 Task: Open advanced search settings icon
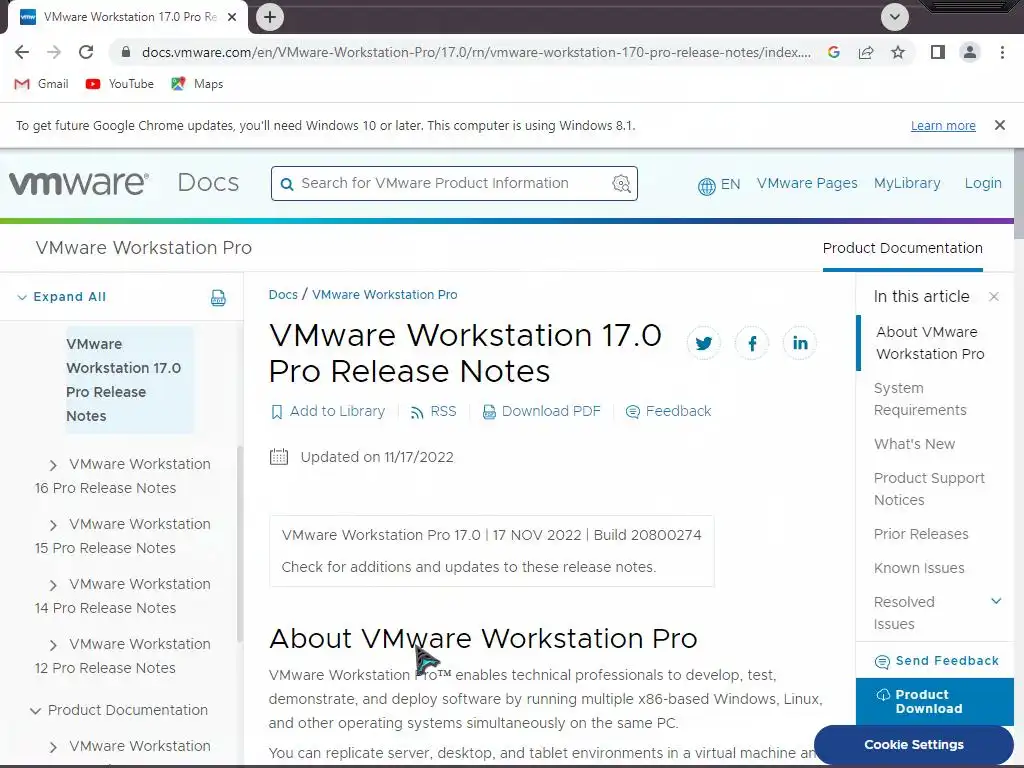click(621, 184)
